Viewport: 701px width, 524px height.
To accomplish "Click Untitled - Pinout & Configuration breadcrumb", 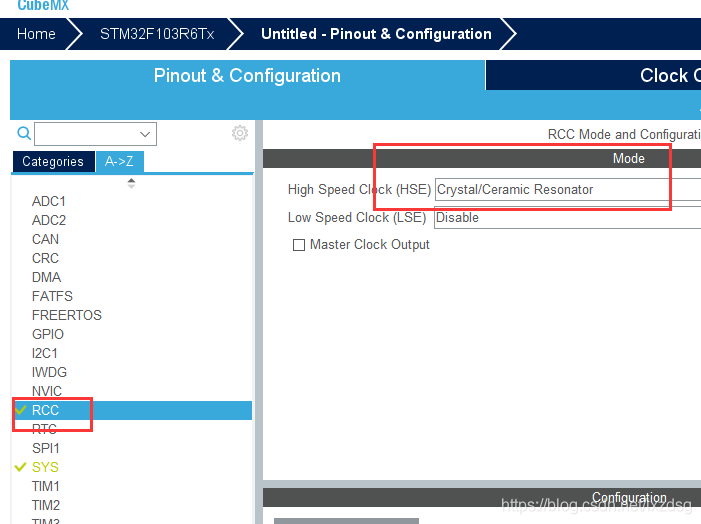I will click(376, 34).
